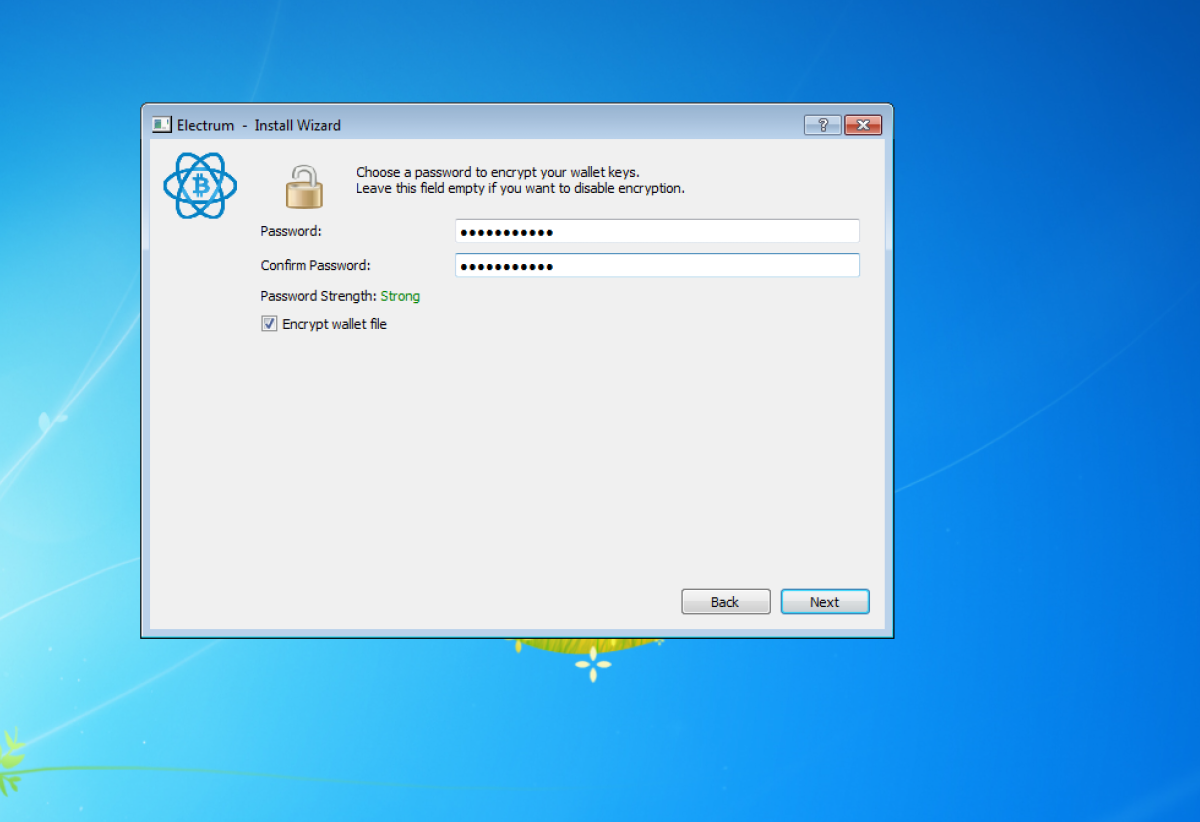This screenshot has height=822, width=1200.
Task: Click "Choose a password to encrypt" instruction text
Action: point(497,172)
